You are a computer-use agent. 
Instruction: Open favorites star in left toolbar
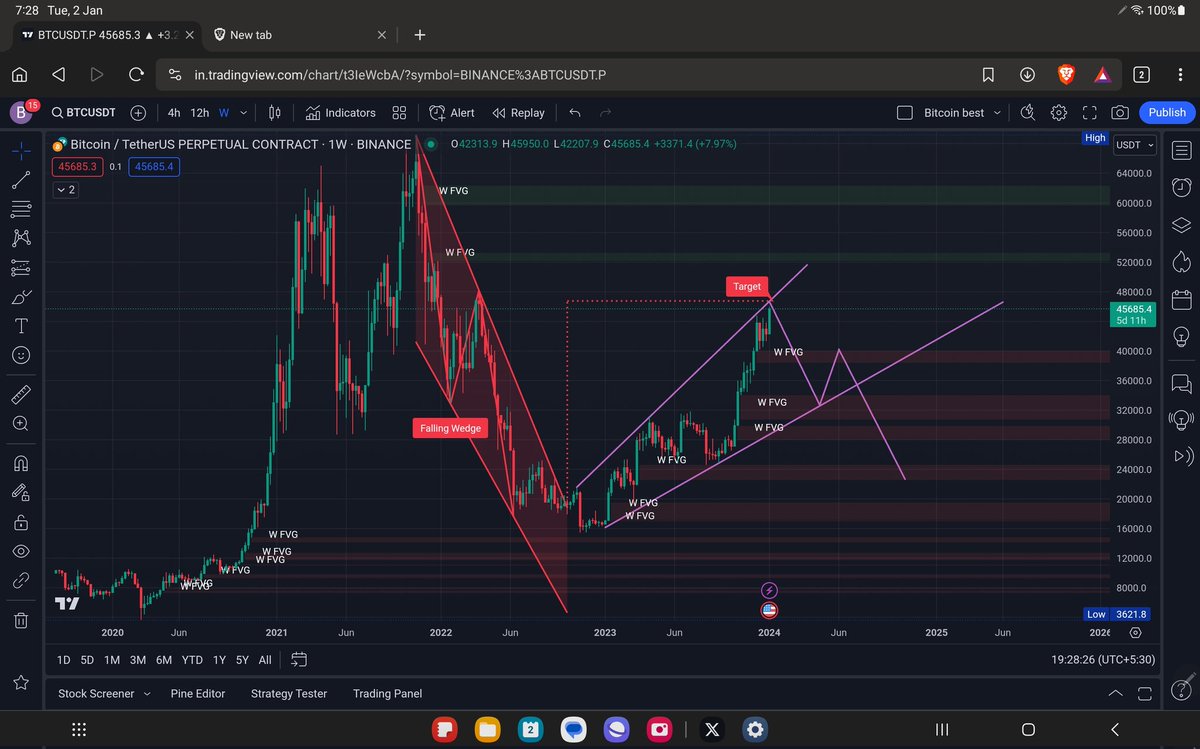click(21, 682)
